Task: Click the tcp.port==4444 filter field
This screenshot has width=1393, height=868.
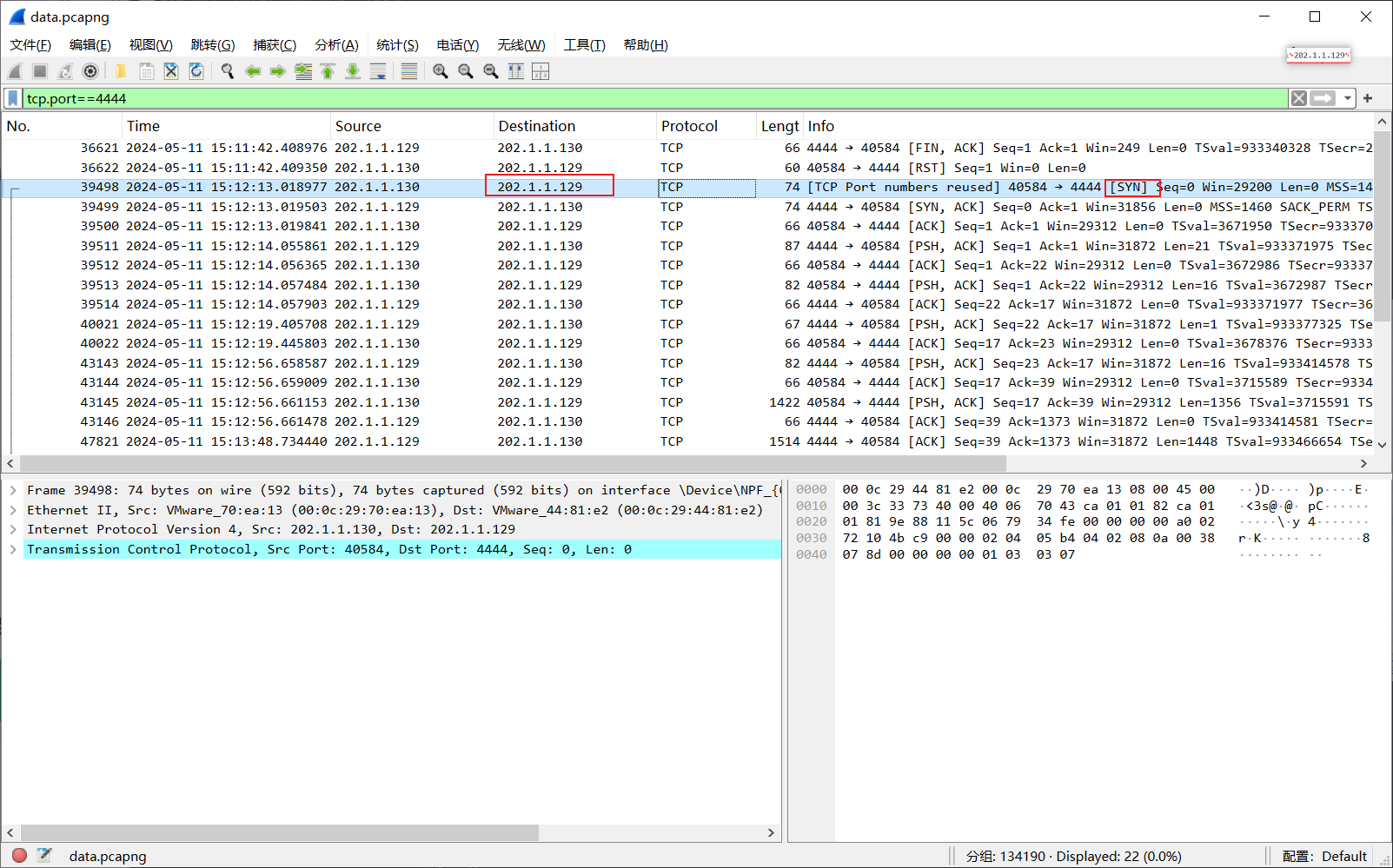Action: [655, 98]
